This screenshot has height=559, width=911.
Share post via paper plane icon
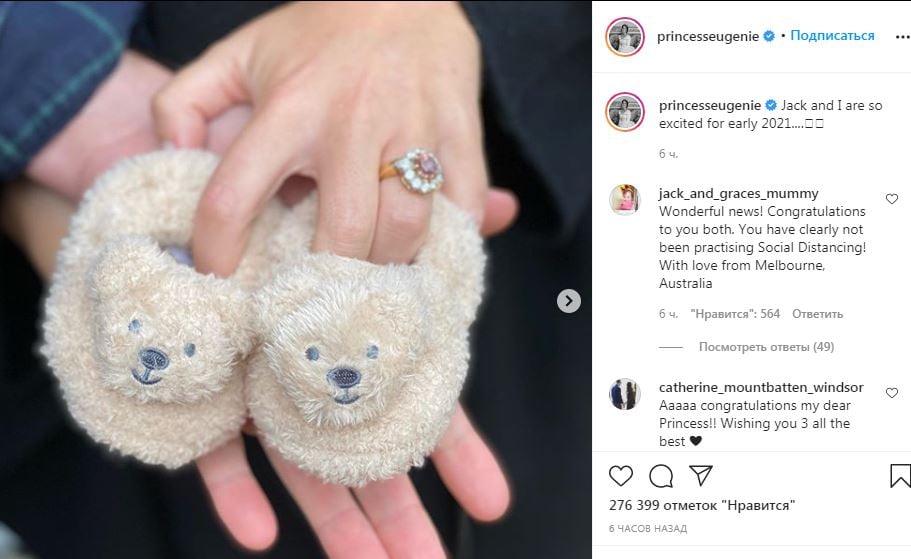(701, 475)
